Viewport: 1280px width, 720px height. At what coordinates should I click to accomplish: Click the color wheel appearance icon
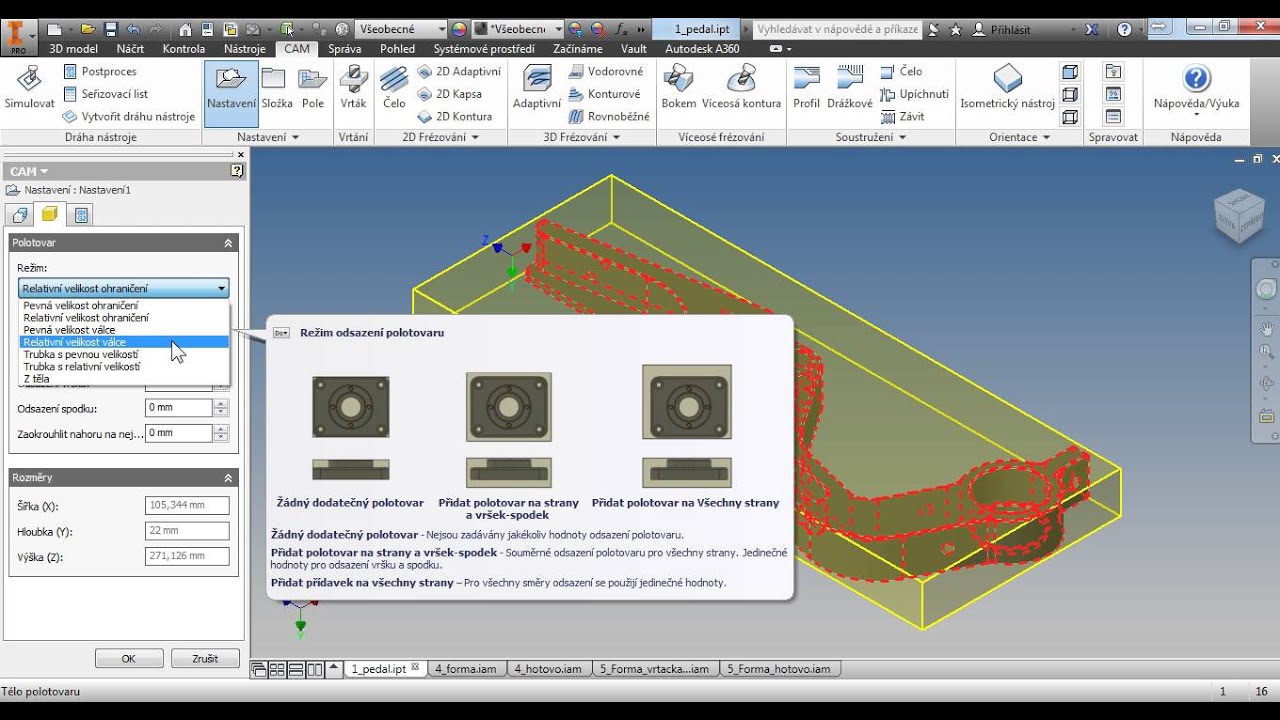(x=459, y=29)
